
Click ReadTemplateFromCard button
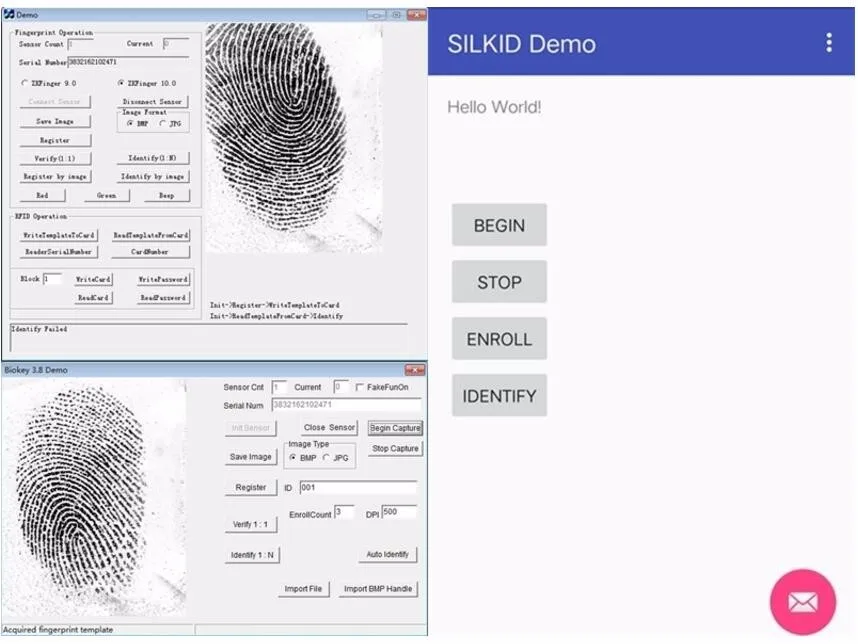pos(150,235)
